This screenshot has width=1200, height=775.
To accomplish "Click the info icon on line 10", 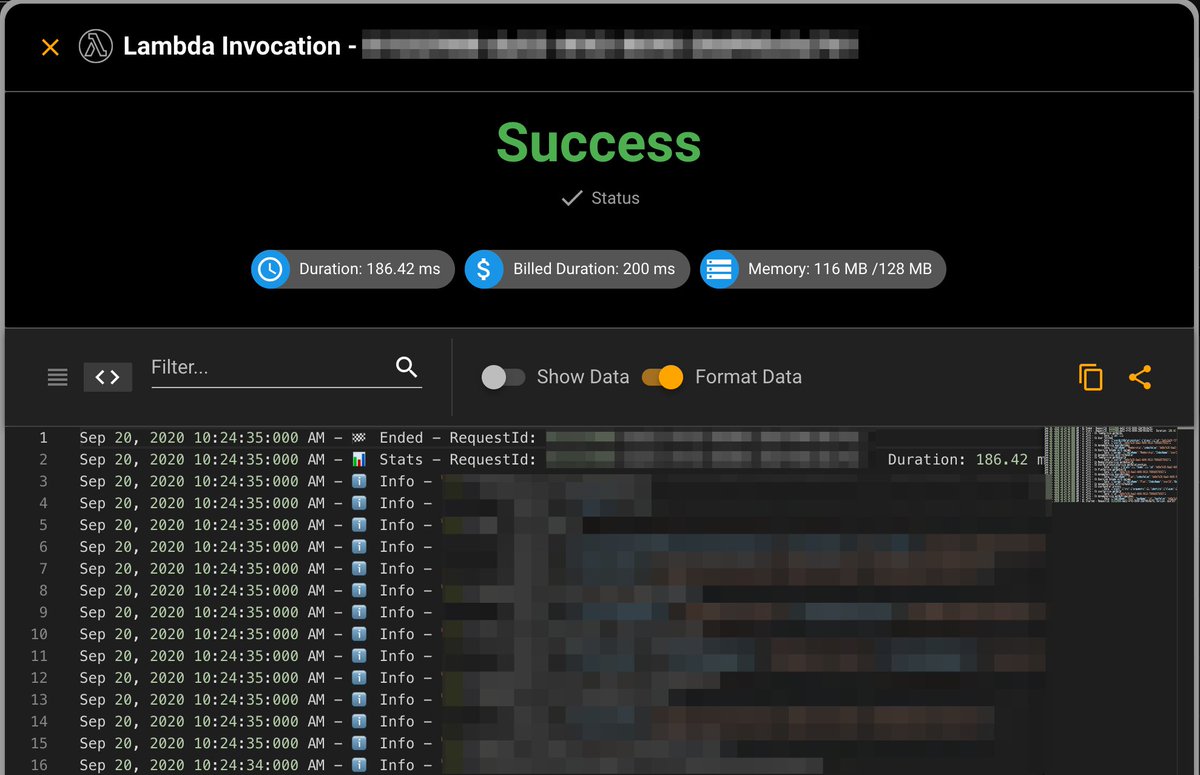I will (x=359, y=634).
